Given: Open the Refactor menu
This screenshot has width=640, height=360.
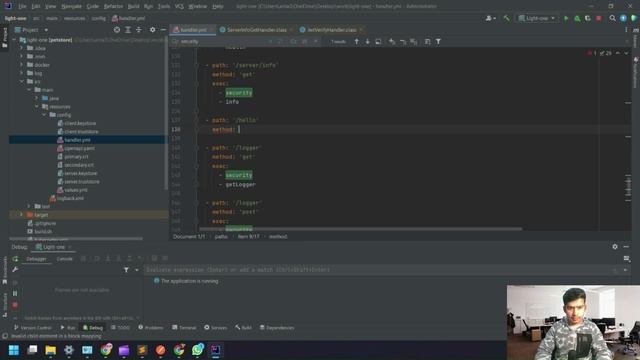Looking at the screenshot, I should pos(113,6).
